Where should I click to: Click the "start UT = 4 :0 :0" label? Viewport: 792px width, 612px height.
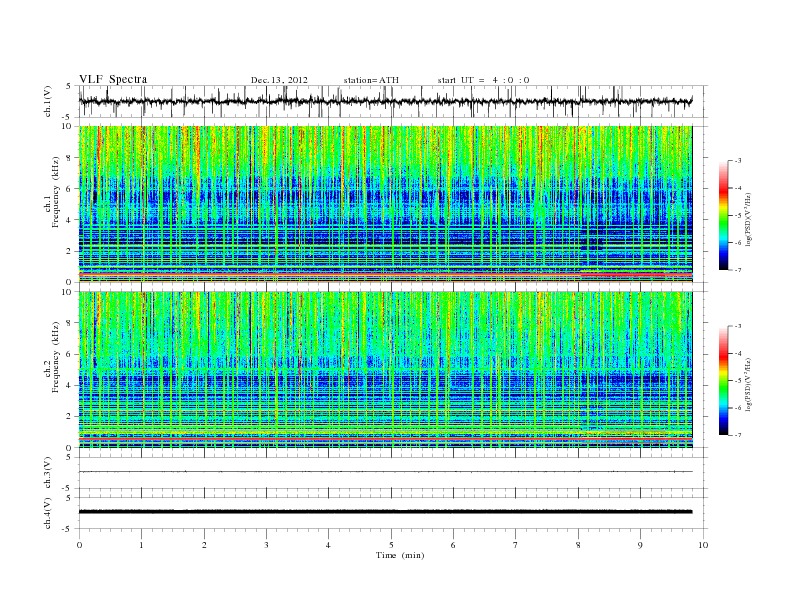point(483,80)
